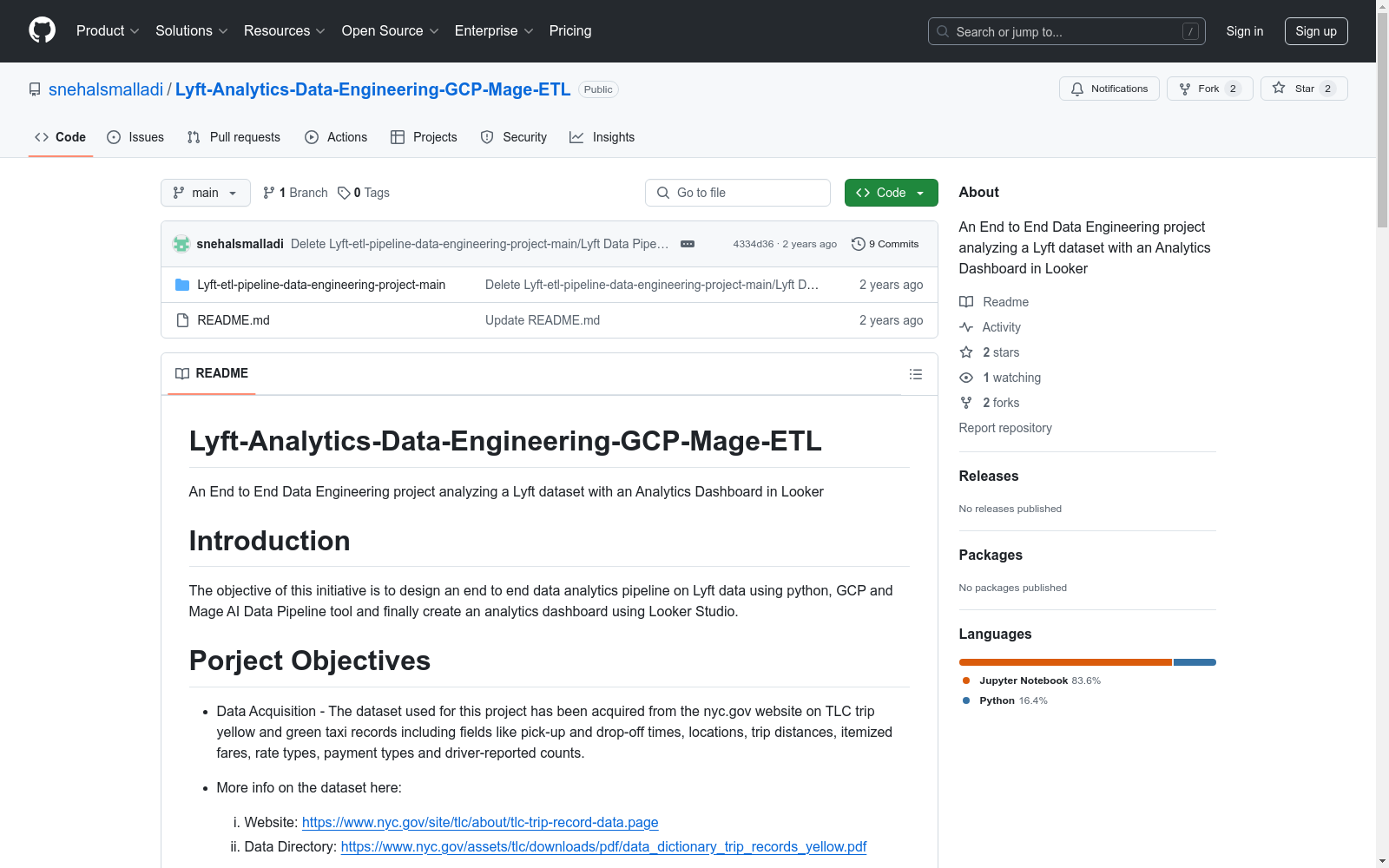Open the README.md file
The height and width of the screenshot is (868, 1389).
(234, 320)
